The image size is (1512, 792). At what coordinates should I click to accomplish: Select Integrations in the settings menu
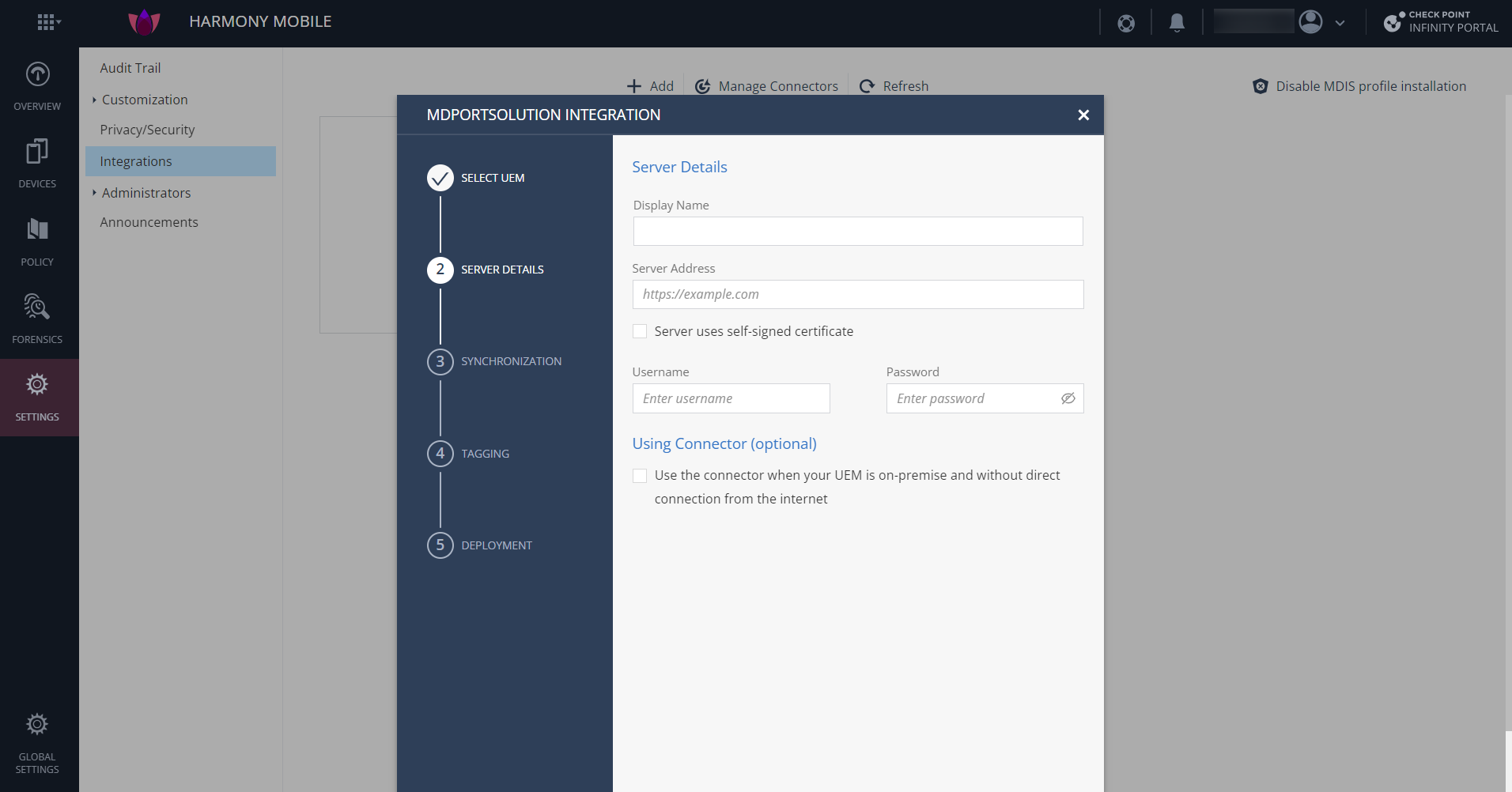click(x=180, y=161)
